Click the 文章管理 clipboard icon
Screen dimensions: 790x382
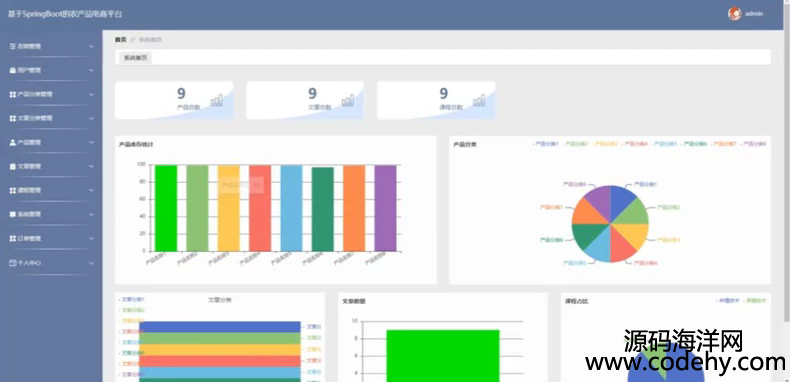click(13, 166)
